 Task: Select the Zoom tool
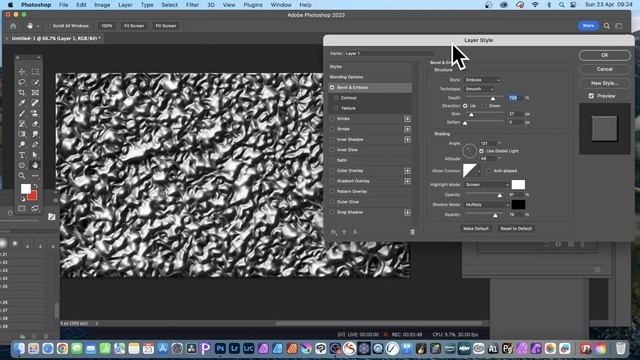pos(22,176)
